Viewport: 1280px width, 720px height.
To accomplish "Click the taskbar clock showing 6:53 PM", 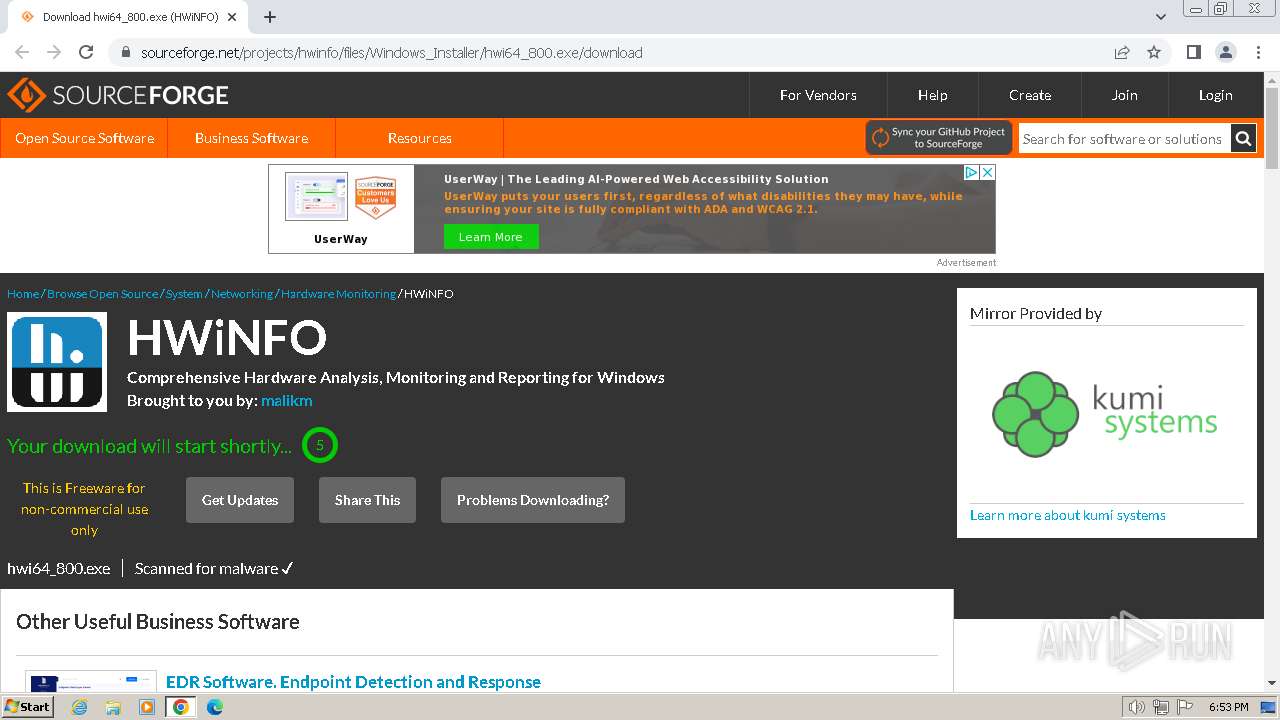I will point(1228,707).
